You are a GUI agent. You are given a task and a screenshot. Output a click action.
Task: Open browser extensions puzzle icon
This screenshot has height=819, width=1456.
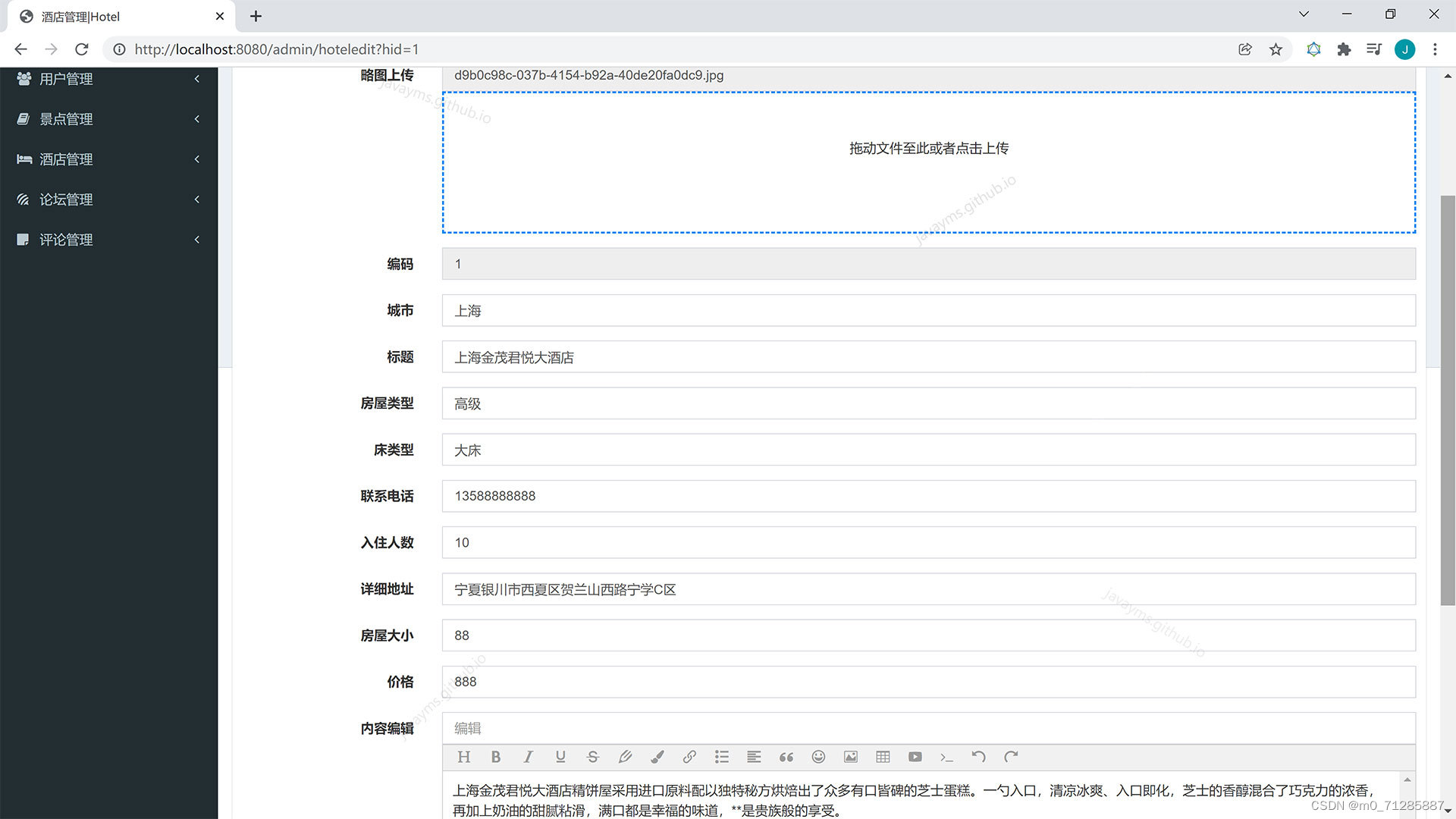1344,49
